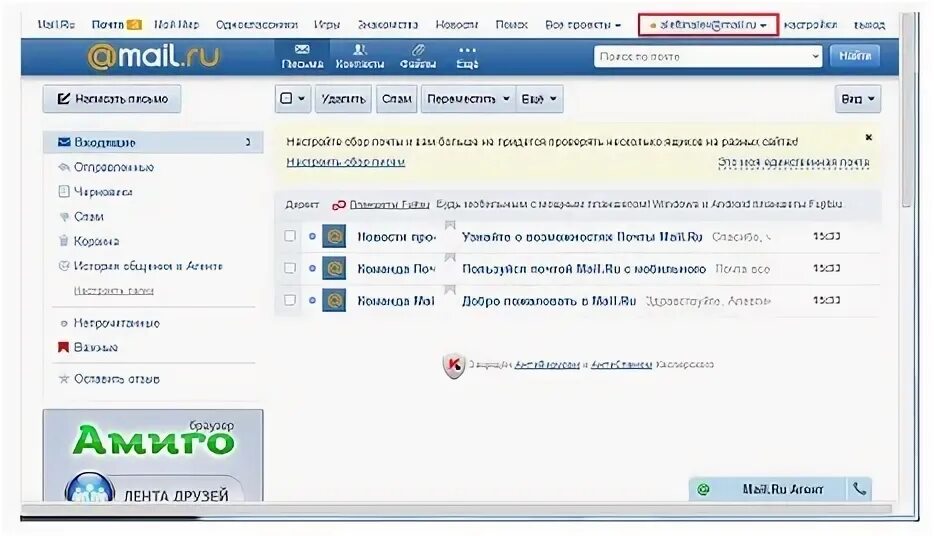The image size is (934, 536).
Task: Open the Вид view dropdown
Action: coord(858,99)
